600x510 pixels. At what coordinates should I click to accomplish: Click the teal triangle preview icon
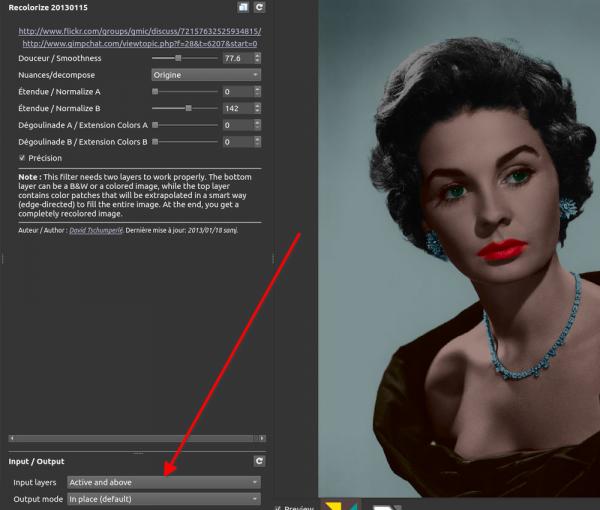coord(353,507)
